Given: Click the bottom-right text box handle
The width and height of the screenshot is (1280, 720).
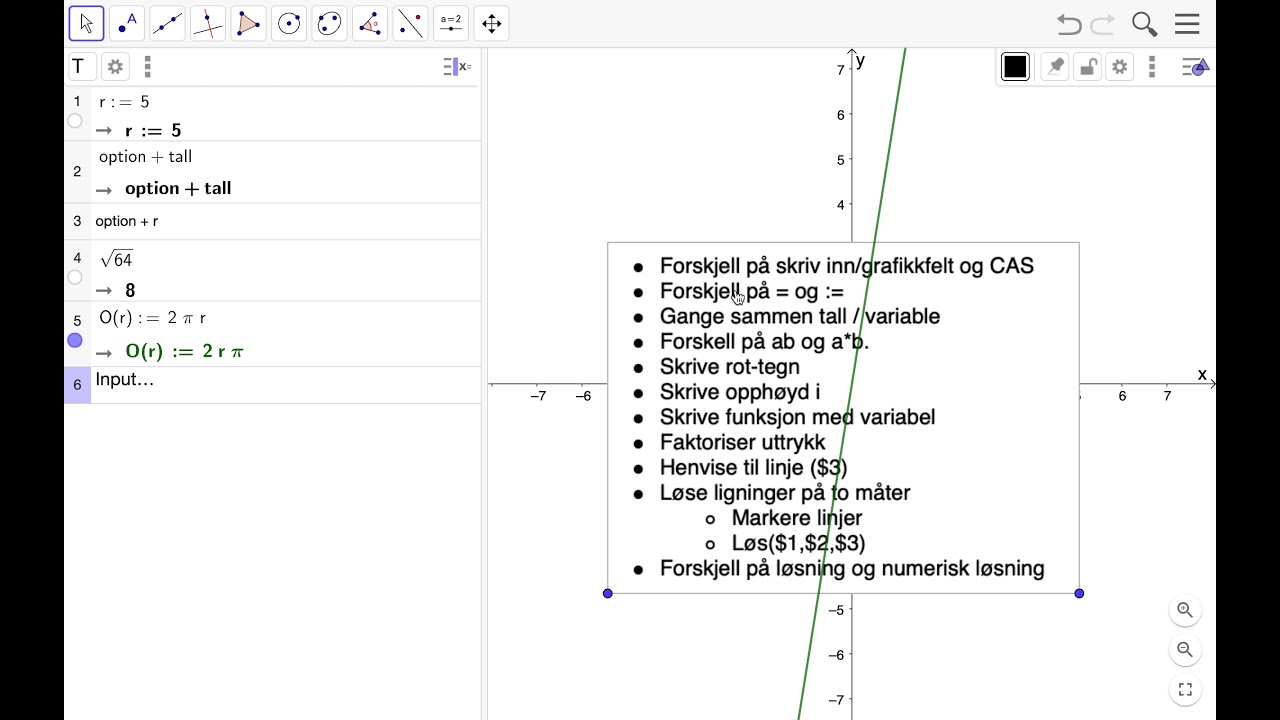Looking at the screenshot, I should (x=1079, y=594).
